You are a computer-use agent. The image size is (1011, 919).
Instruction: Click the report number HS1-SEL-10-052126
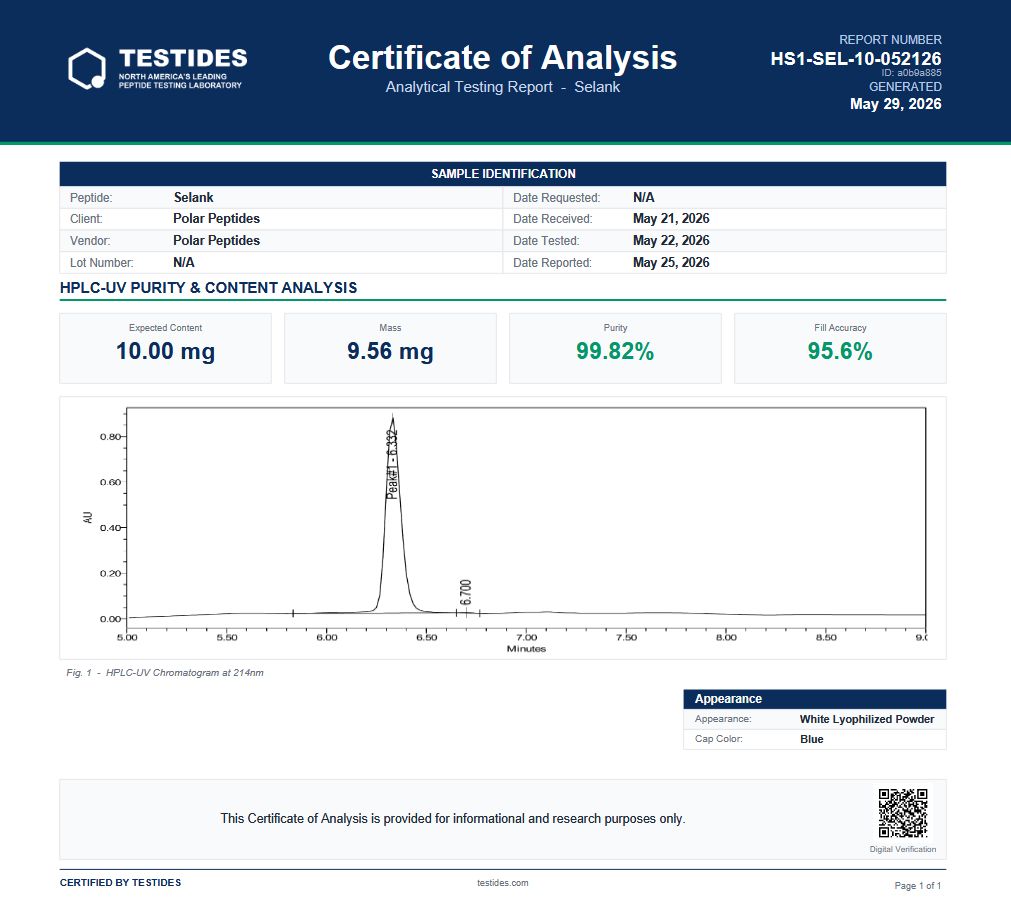(x=856, y=59)
